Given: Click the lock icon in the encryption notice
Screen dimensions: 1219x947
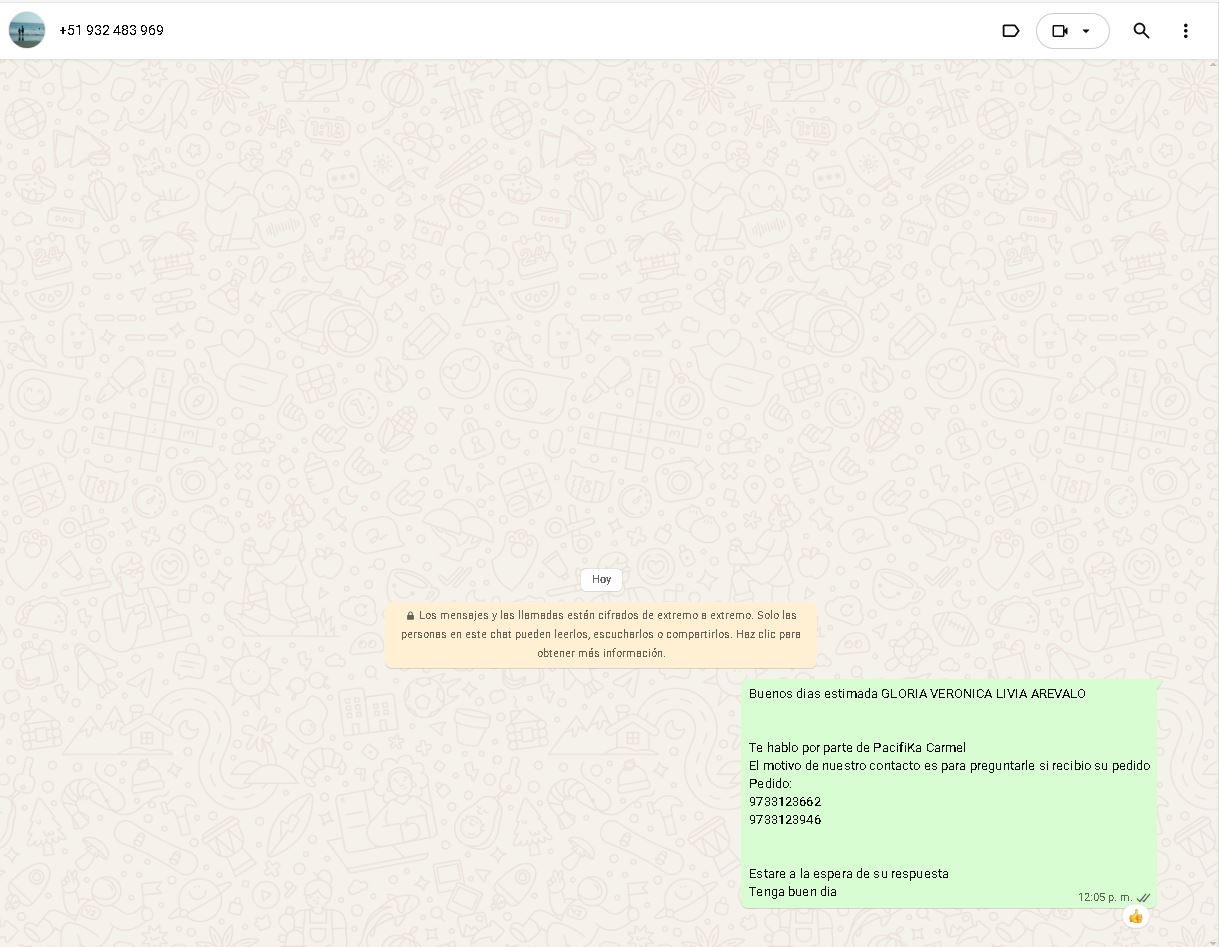Looking at the screenshot, I should [x=410, y=616].
